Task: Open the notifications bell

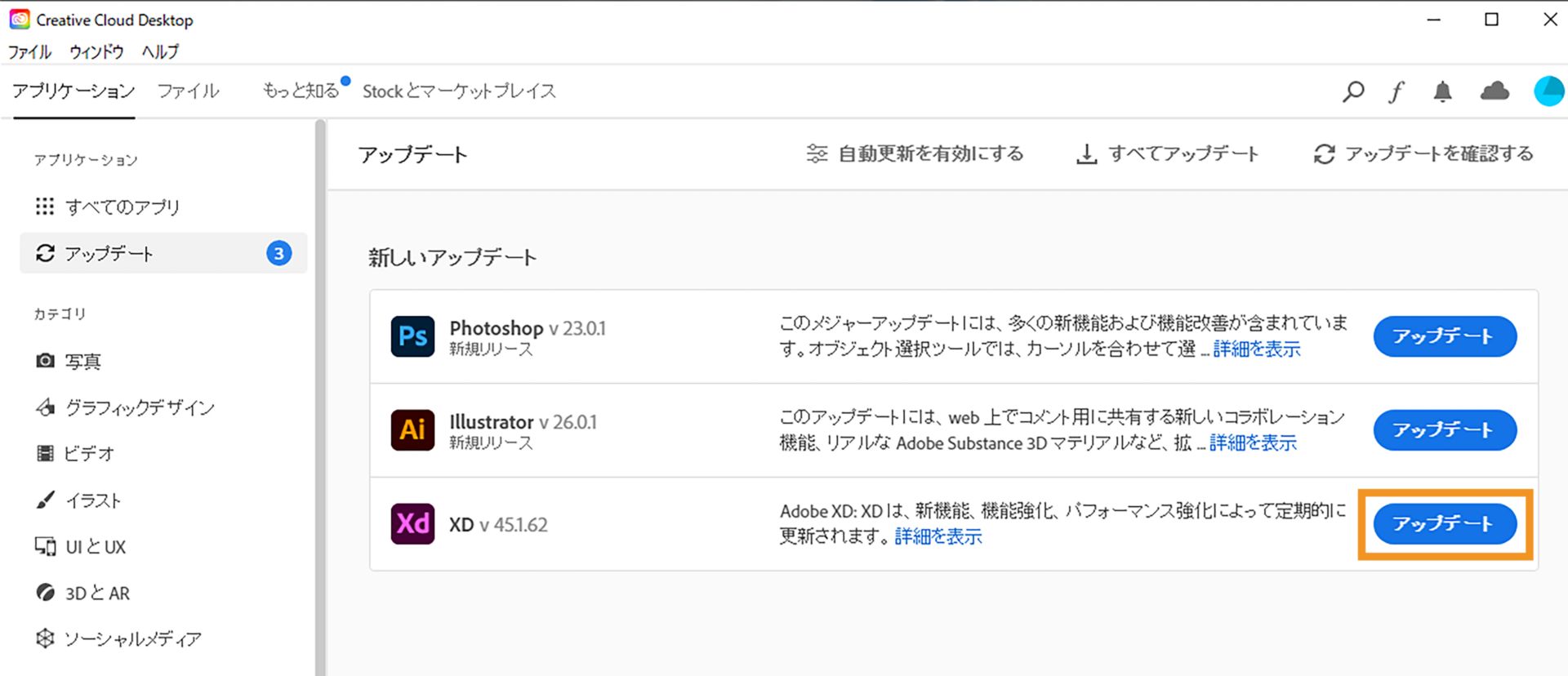Action: (1443, 91)
